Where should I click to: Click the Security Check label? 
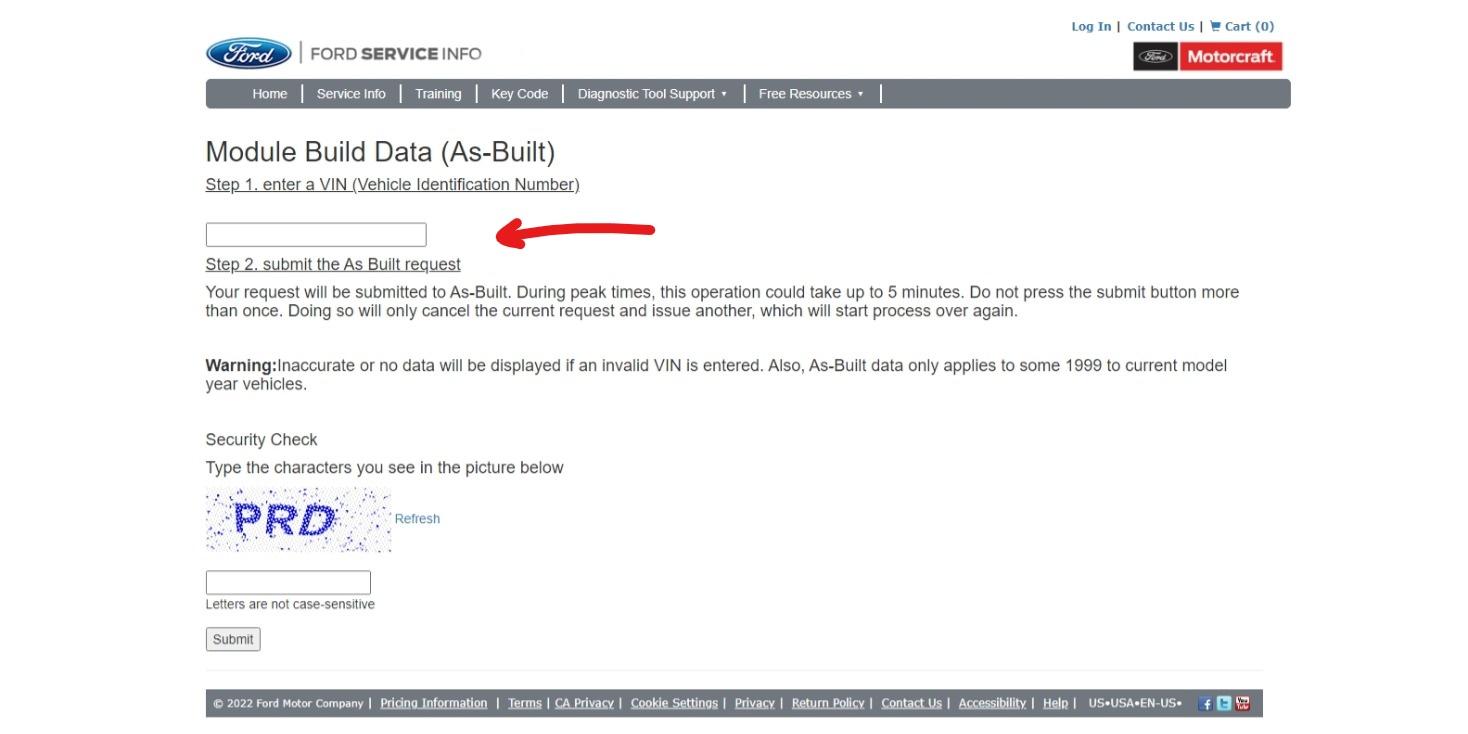(x=261, y=440)
